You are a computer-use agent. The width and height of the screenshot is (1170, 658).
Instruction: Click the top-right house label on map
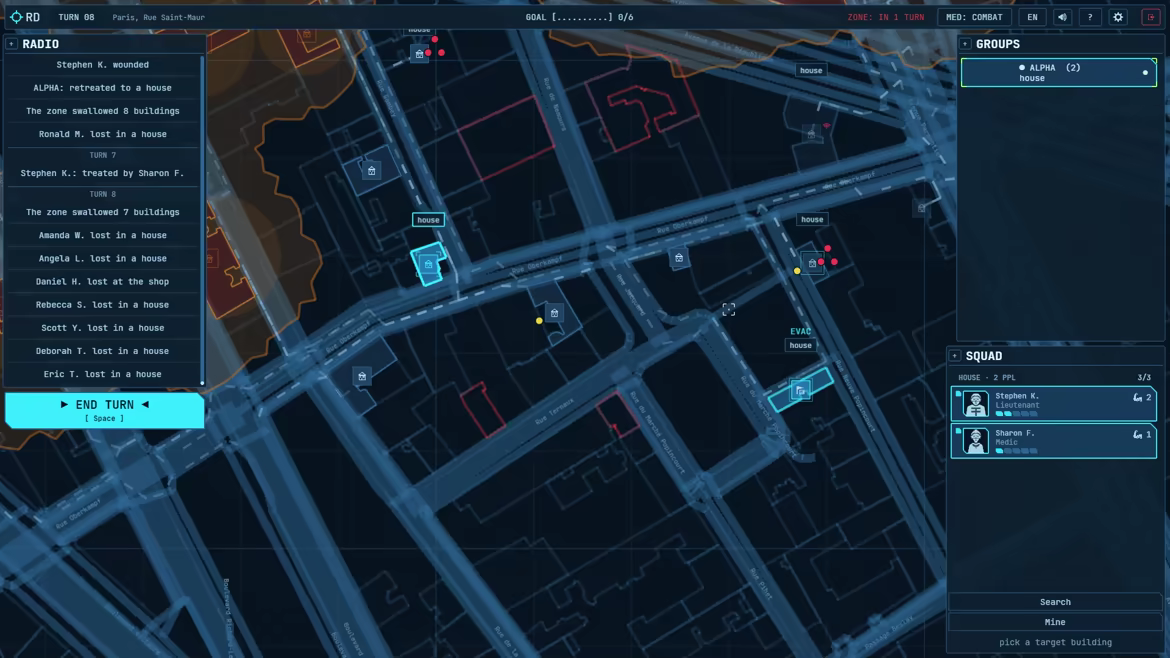click(x=811, y=70)
